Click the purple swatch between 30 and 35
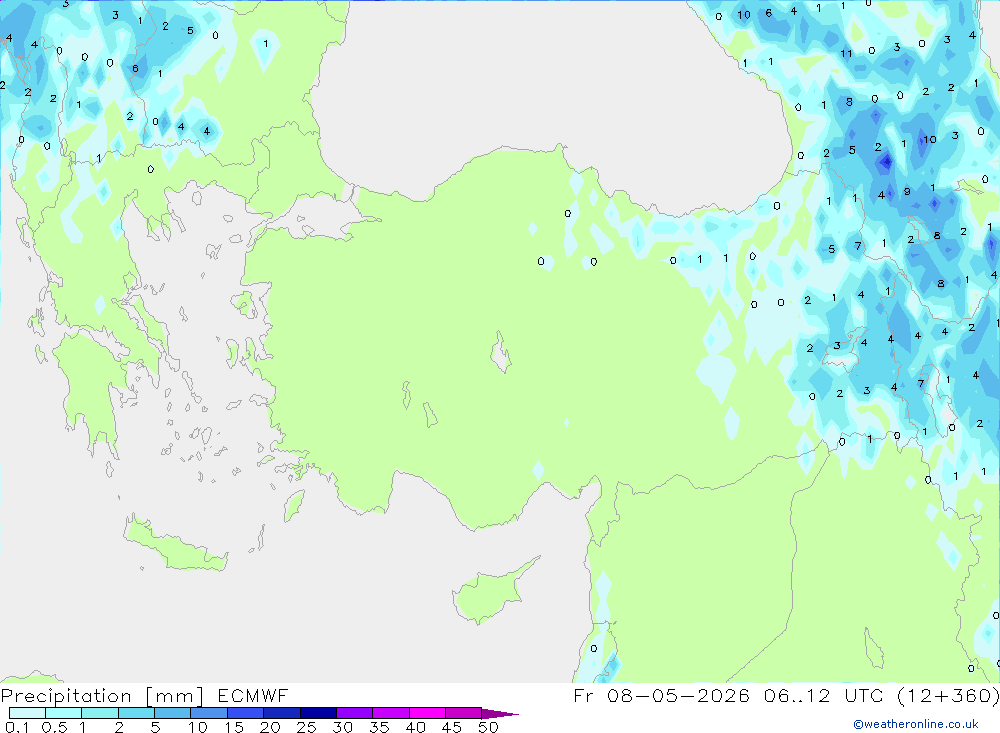 pyautogui.click(x=355, y=713)
